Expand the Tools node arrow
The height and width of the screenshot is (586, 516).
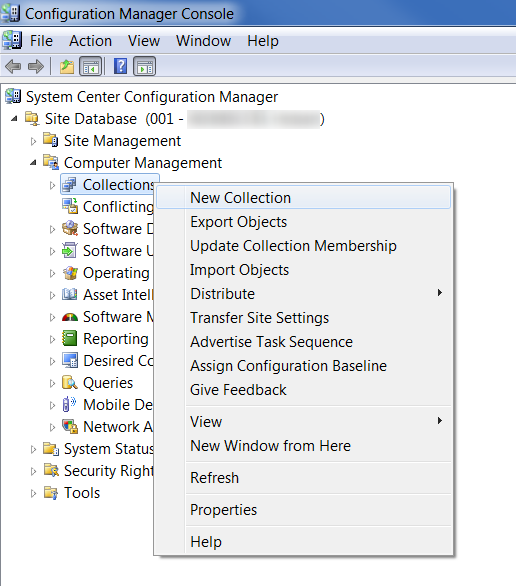(x=33, y=493)
